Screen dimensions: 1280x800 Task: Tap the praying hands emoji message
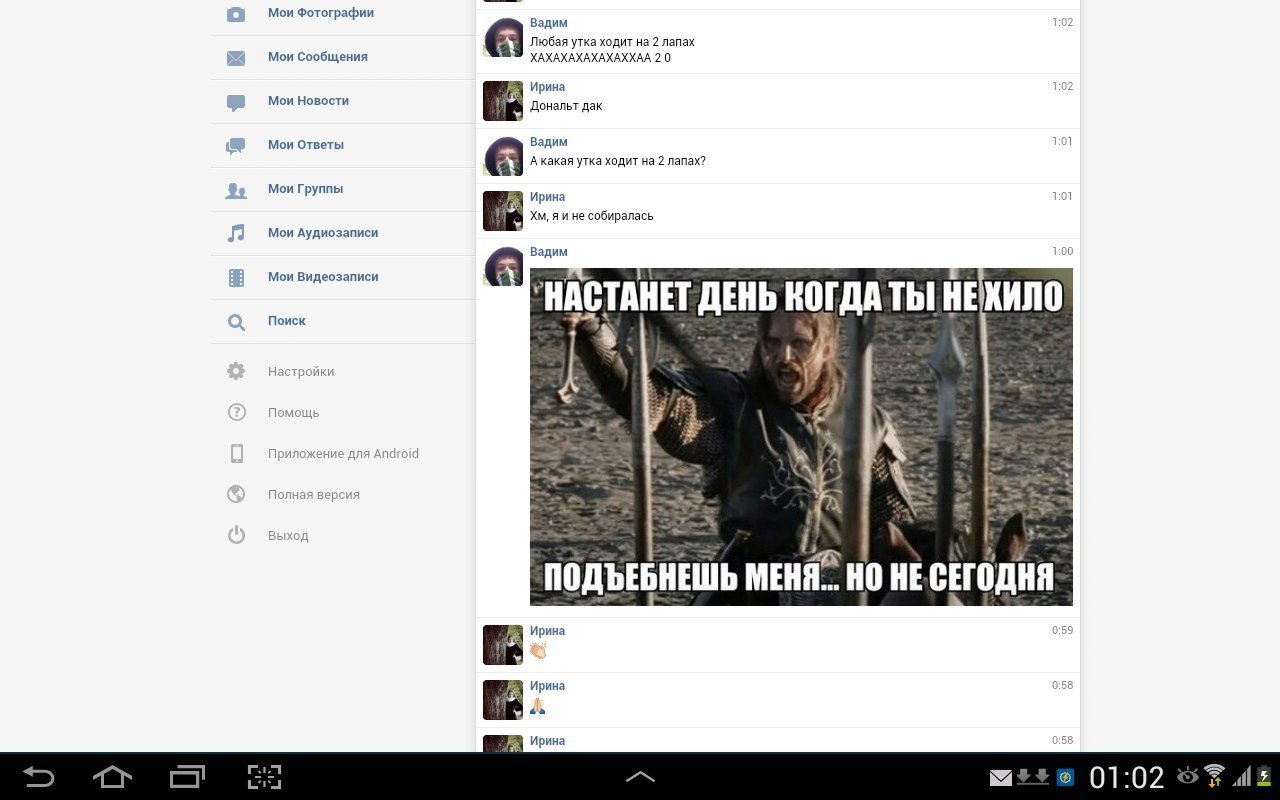(x=538, y=706)
